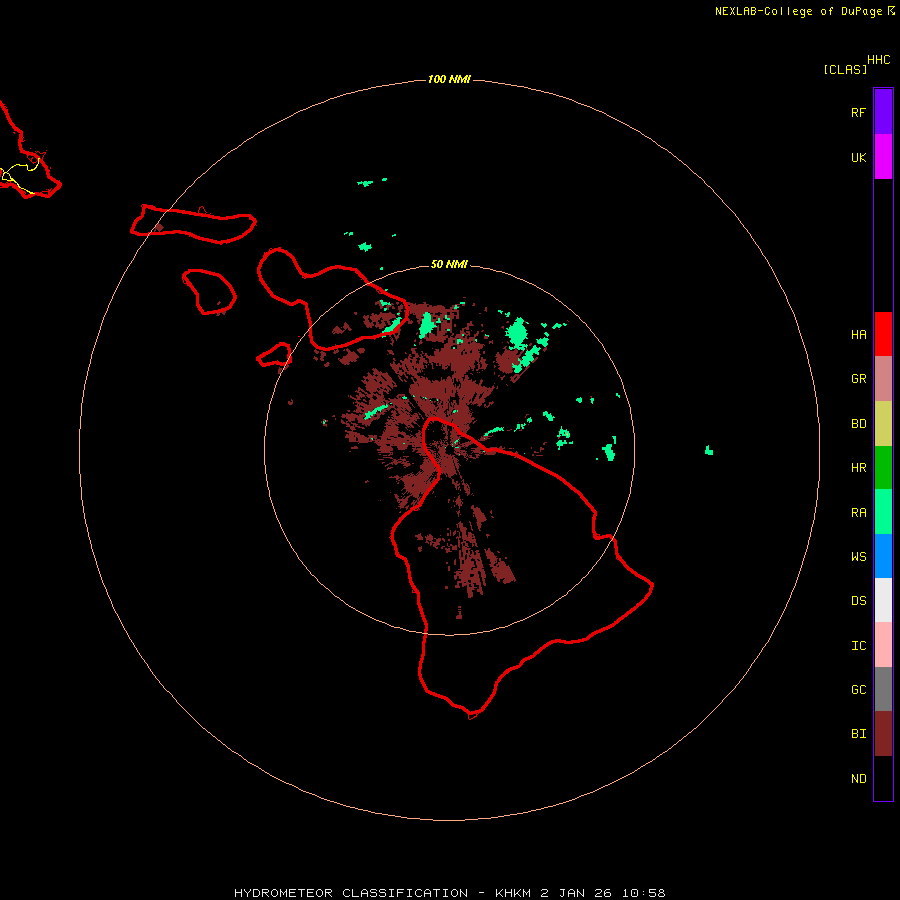Click the 10:58 timestamp in the footer
This screenshot has height=900, width=900.
644,893
